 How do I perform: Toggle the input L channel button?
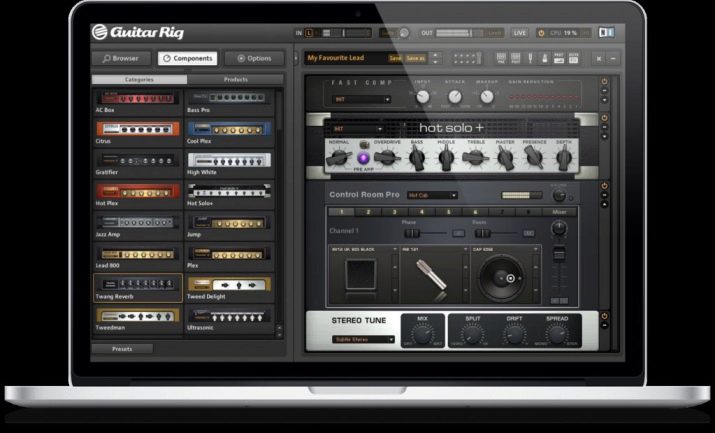coord(309,33)
